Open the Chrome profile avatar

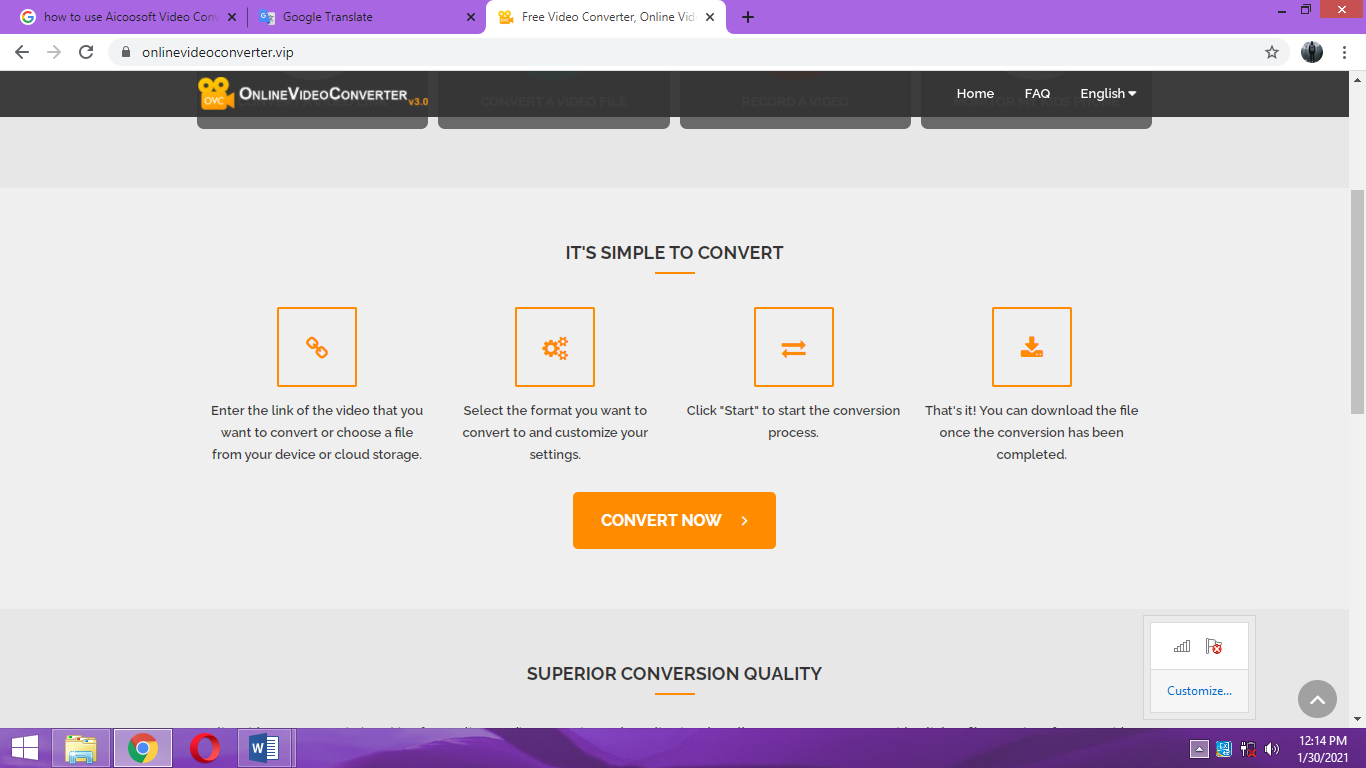pyautogui.click(x=1312, y=52)
